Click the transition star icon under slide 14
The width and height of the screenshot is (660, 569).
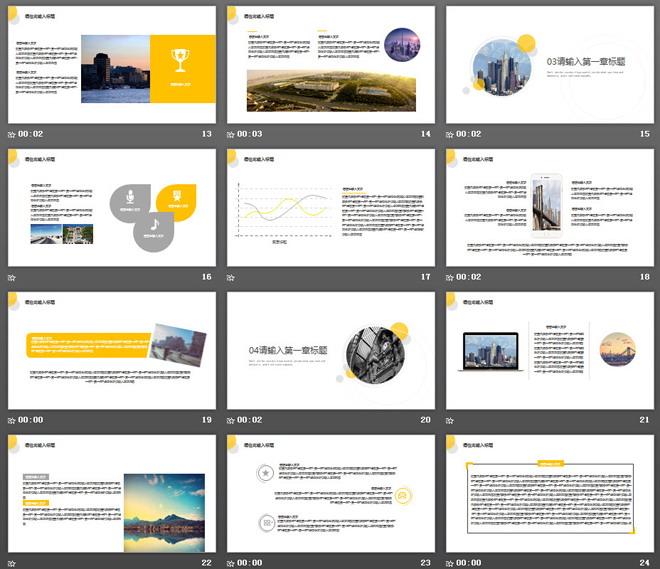coord(231,135)
